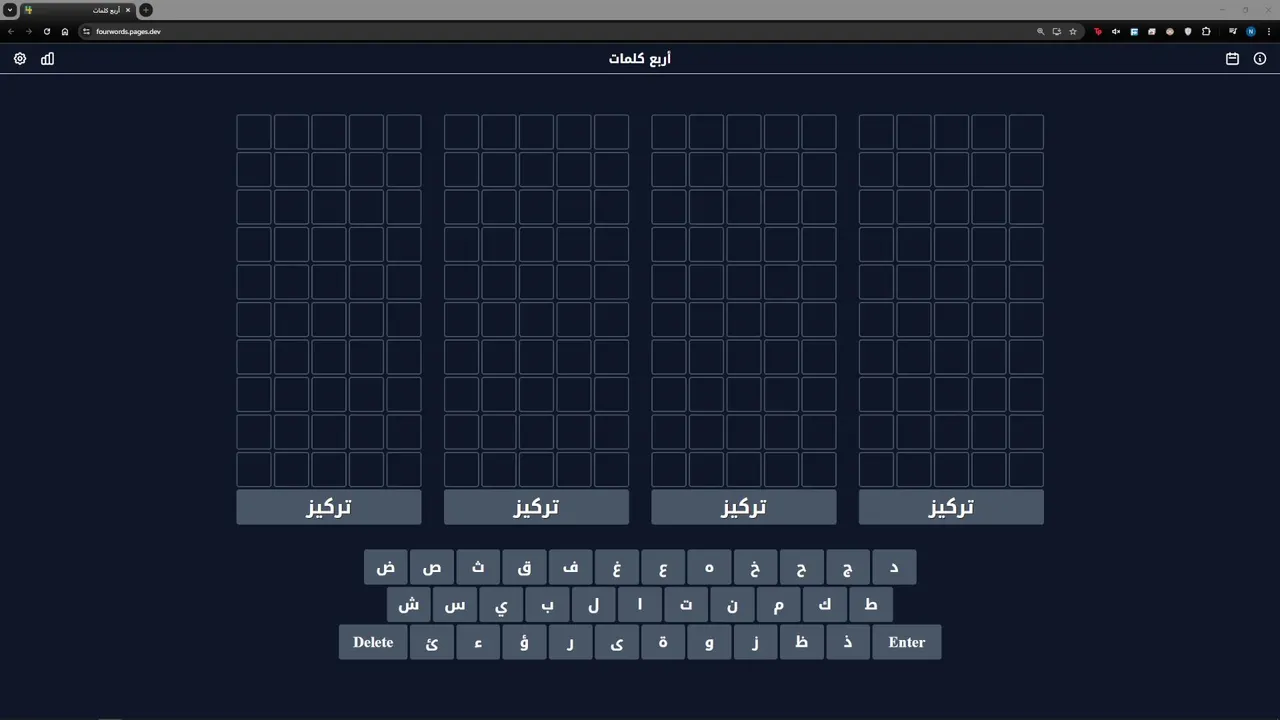Tap the ى key

(617, 642)
